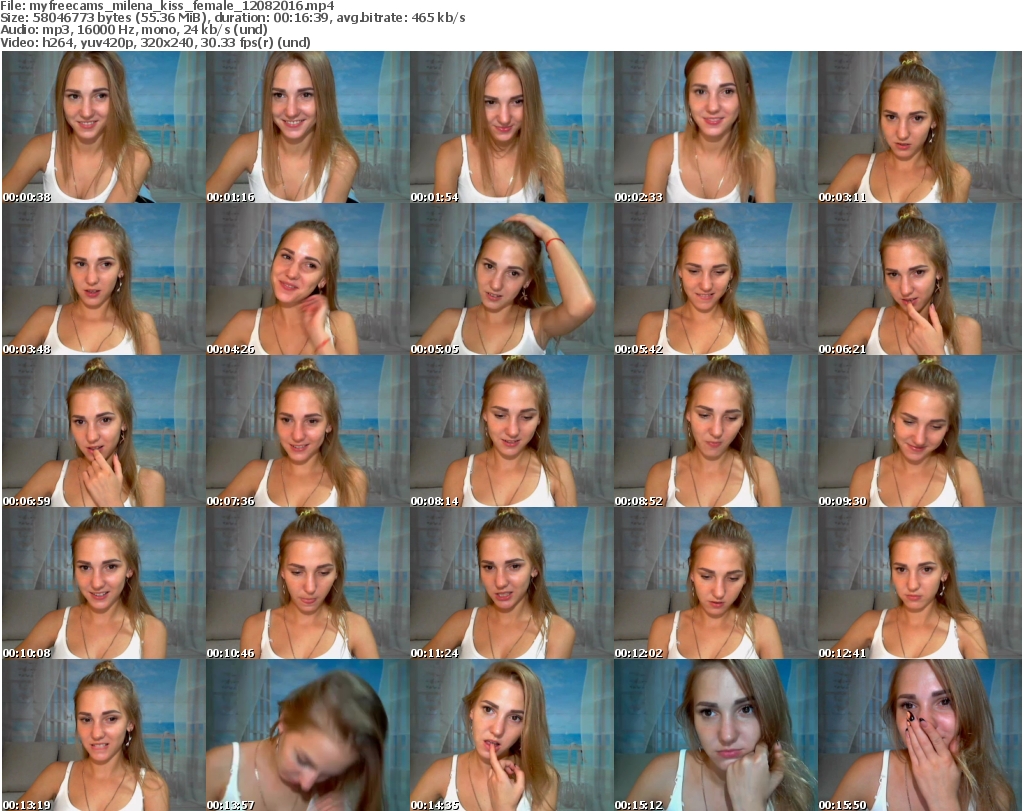The width and height of the screenshot is (1024, 811).
Task: Select the thumbnail stamped 00:15:50
Action: click(920, 735)
